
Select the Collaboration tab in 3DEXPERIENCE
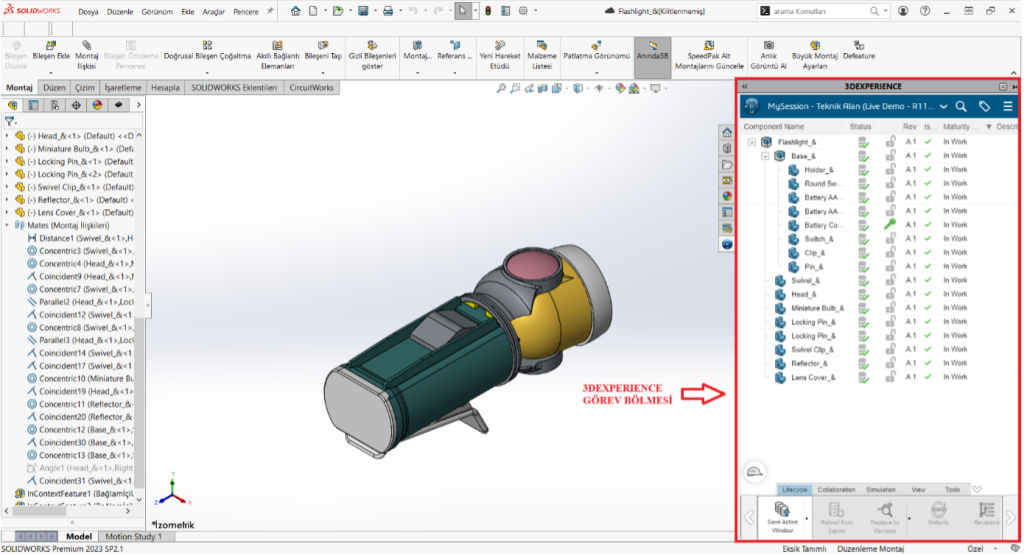[836, 490]
